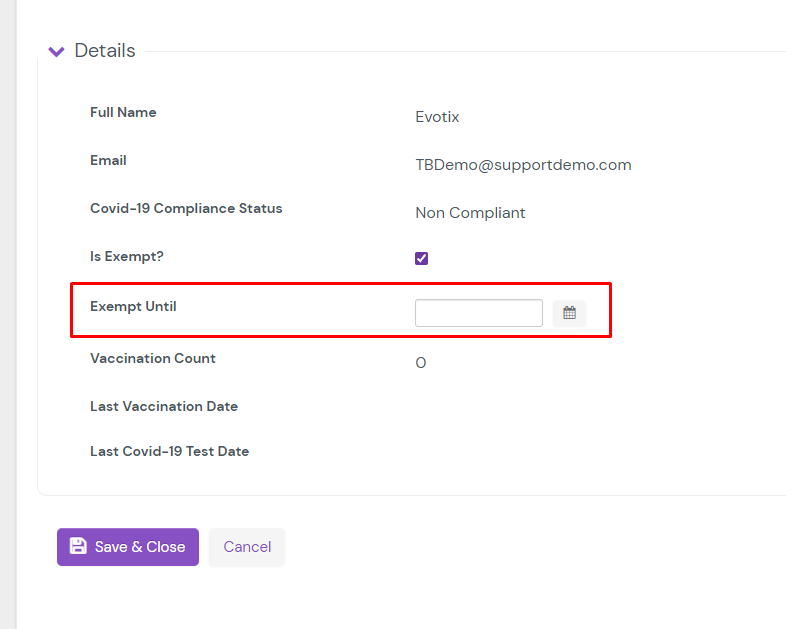Click the Is Exempt? label

click(x=127, y=257)
